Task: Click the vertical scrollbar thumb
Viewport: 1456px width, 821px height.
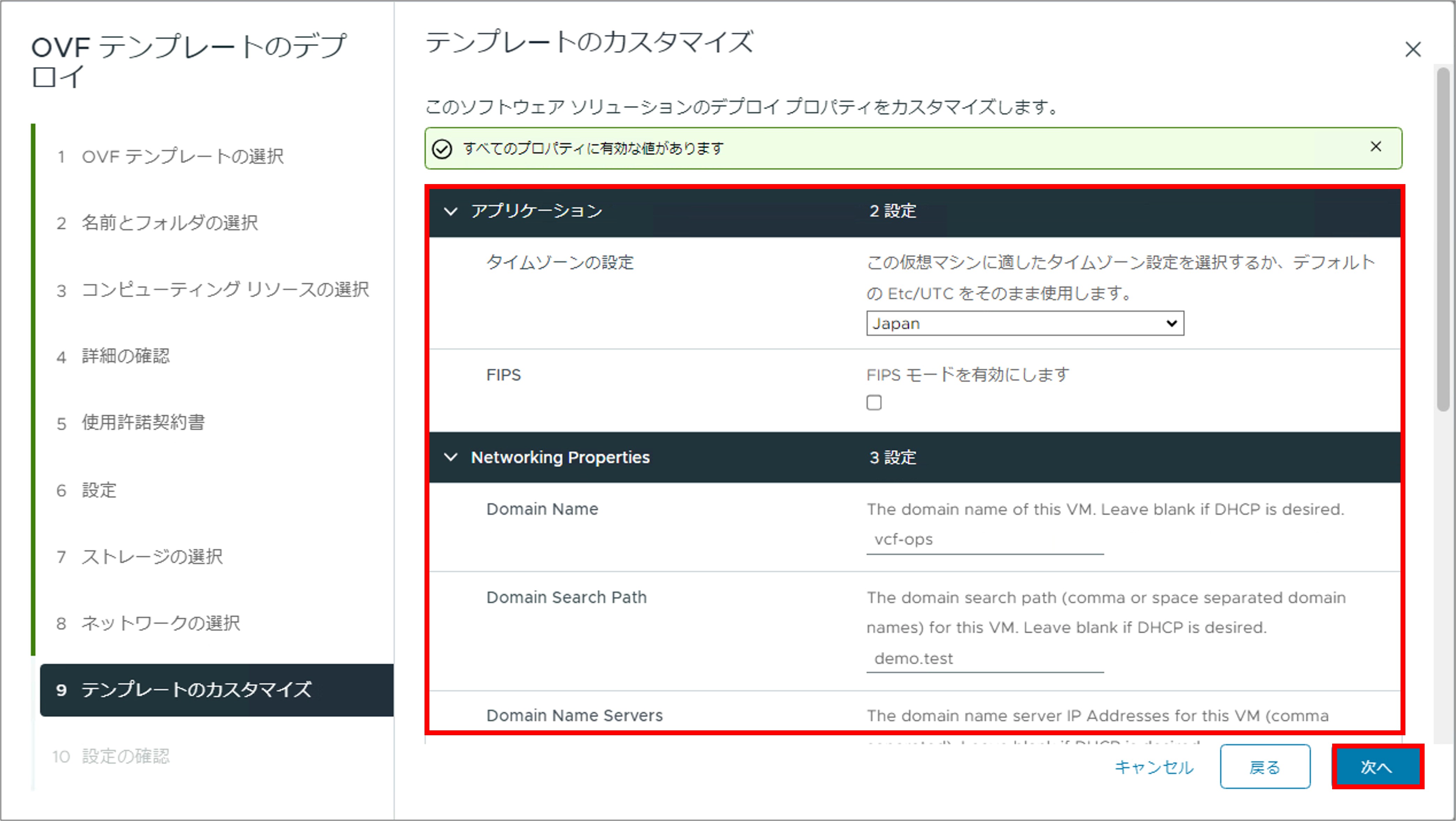Action: pos(1443,237)
